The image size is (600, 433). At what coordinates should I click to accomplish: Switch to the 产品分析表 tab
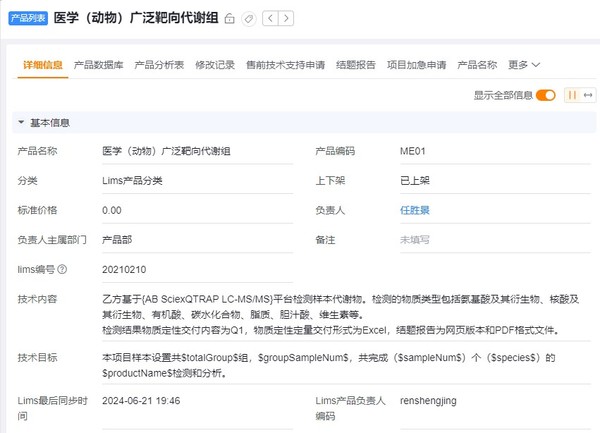click(x=160, y=65)
